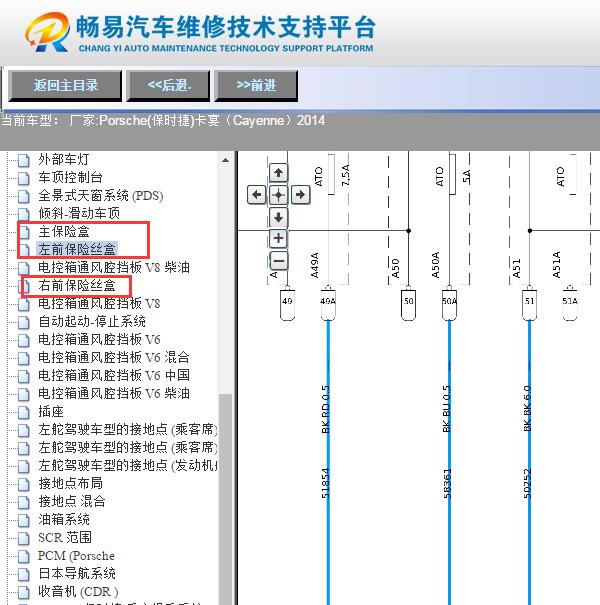
Task: Click connector pin 51A in diagram
Action: (x=570, y=304)
